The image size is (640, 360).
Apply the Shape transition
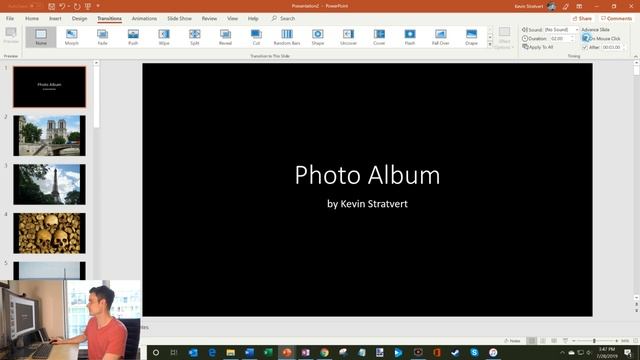318,37
